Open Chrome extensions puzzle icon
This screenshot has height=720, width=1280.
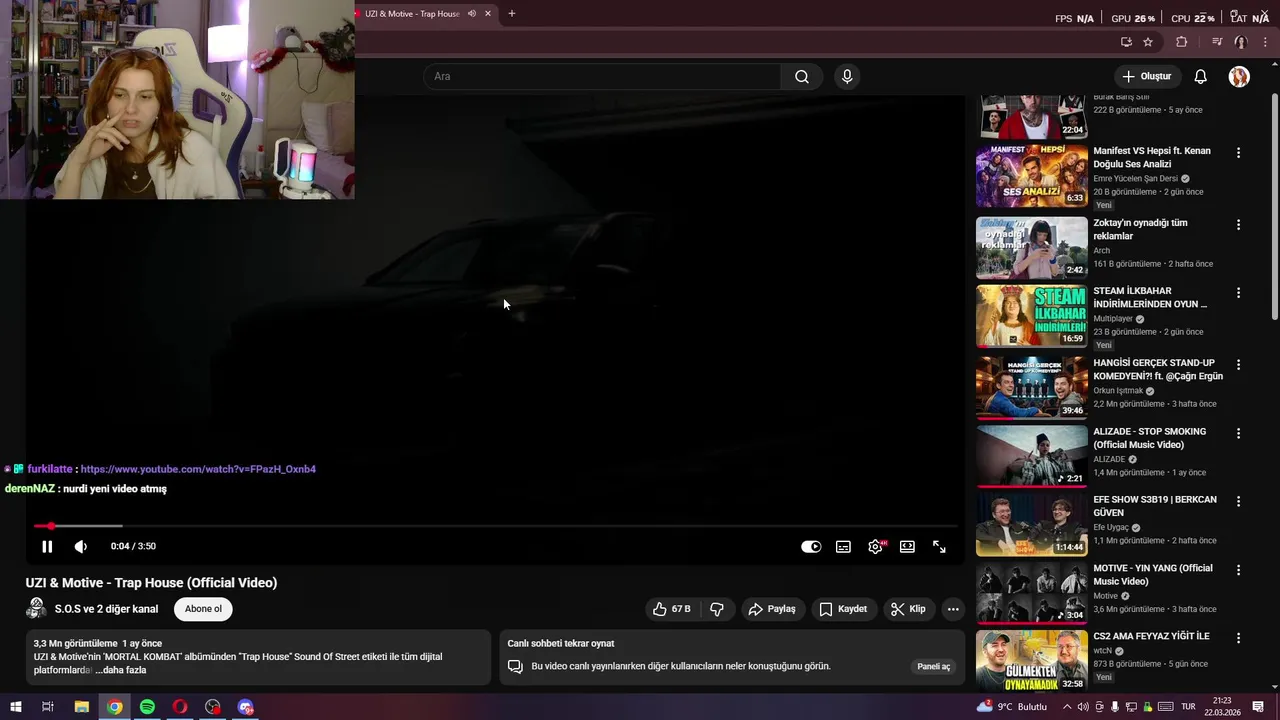coord(1182,42)
